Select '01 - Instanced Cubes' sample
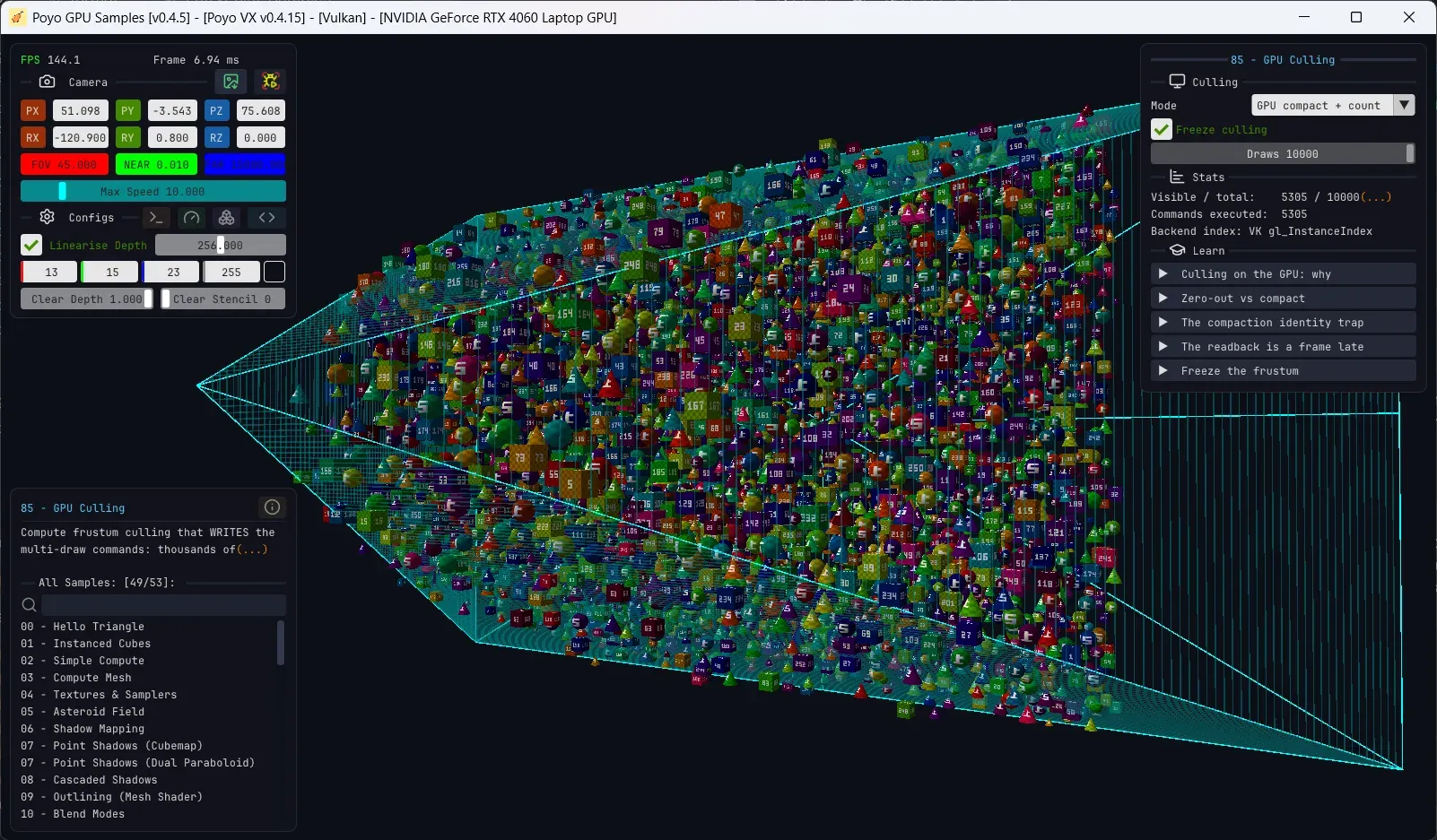This screenshot has width=1437, height=840. 86,643
